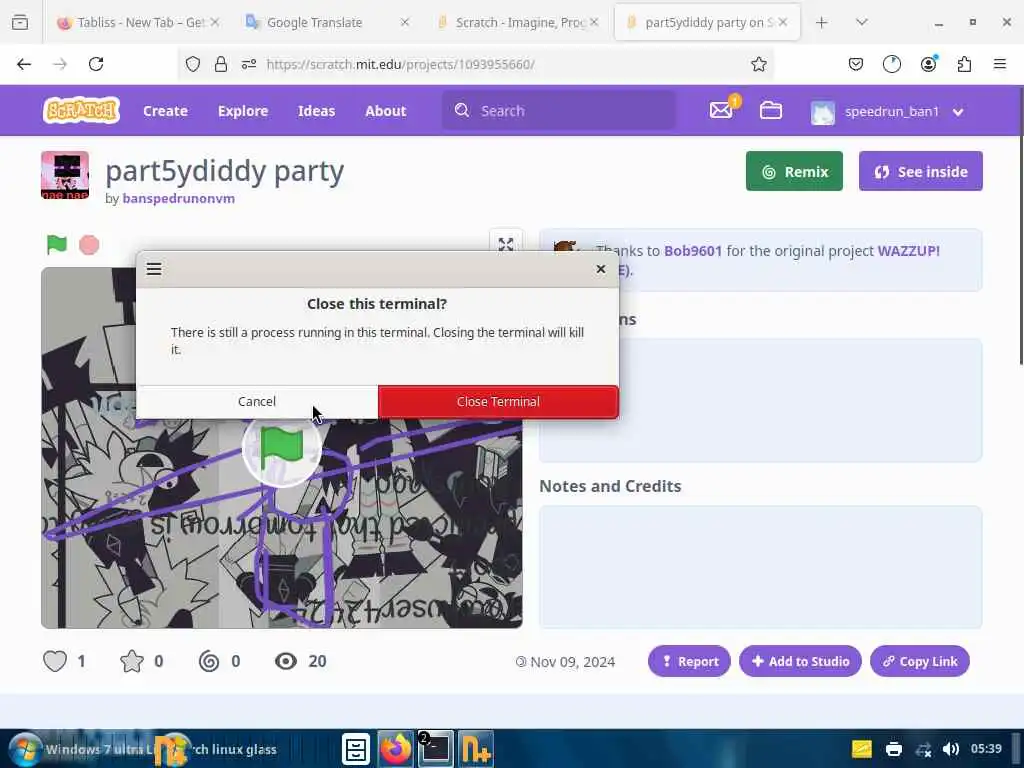Click the terminal taskbar icon
The height and width of the screenshot is (768, 1024).
(x=436, y=749)
